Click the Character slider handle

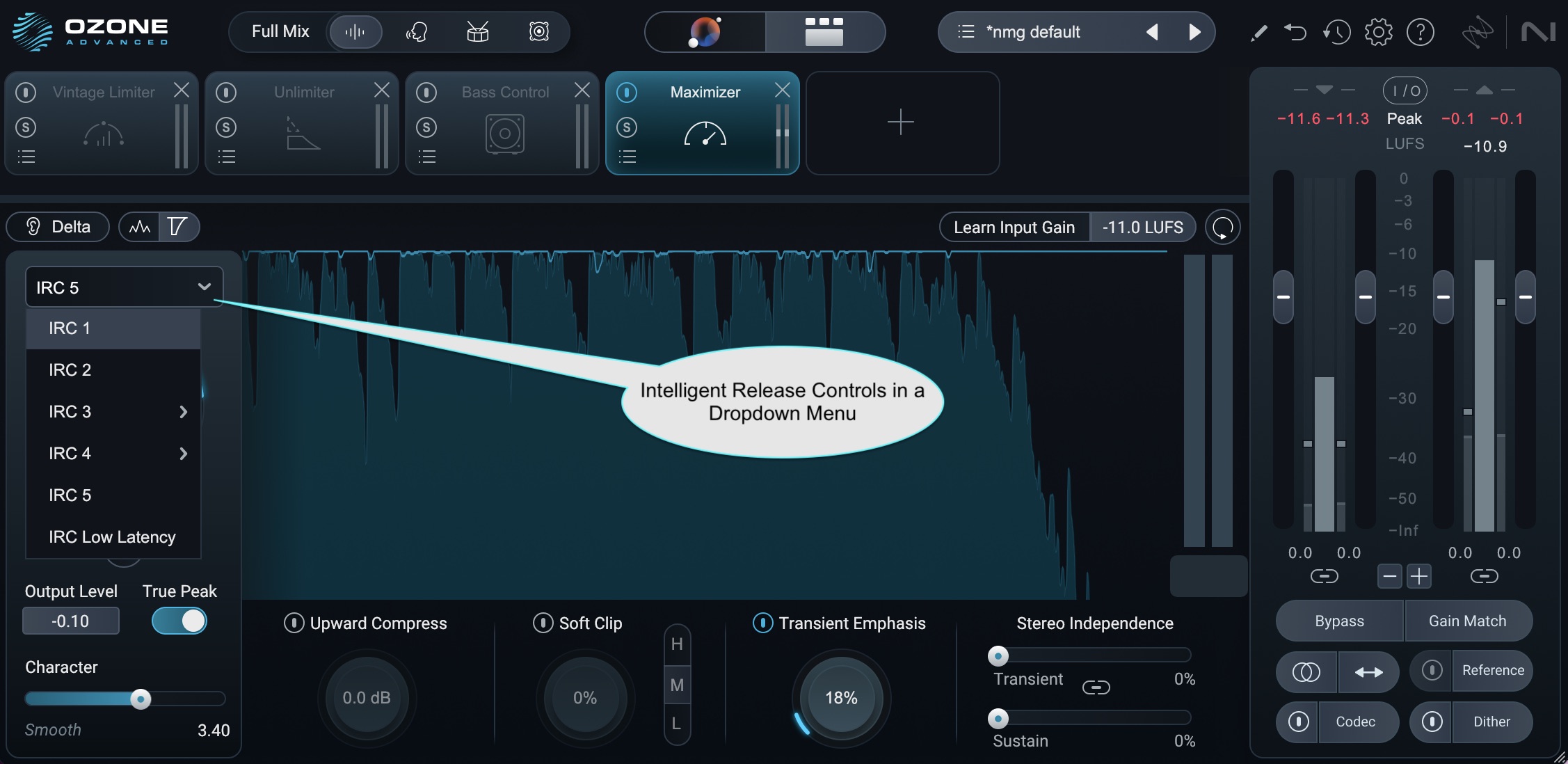click(x=141, y=699)
